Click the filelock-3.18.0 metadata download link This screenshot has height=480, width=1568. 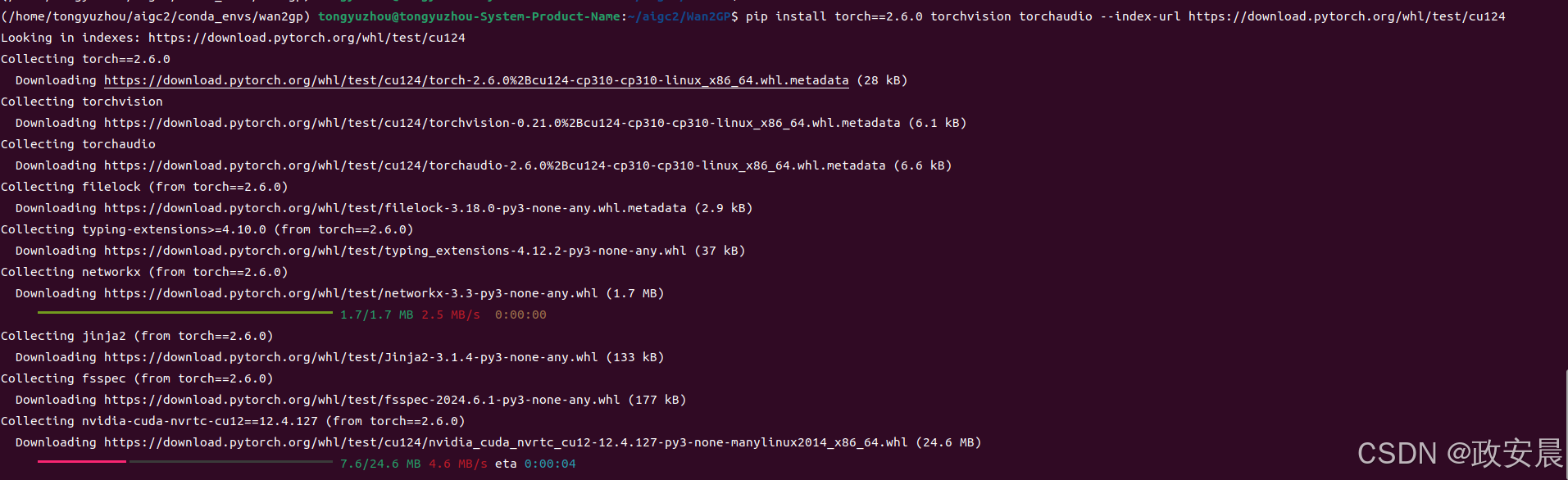(395, 208)
